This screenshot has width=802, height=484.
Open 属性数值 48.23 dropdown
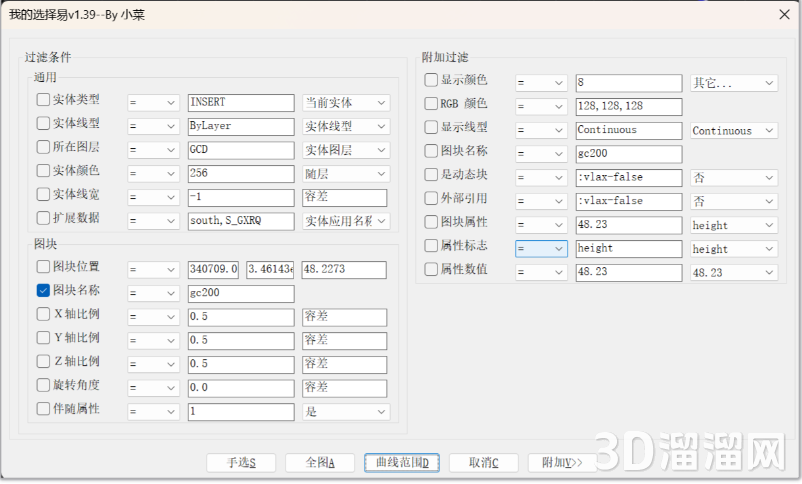coord(734,273)
